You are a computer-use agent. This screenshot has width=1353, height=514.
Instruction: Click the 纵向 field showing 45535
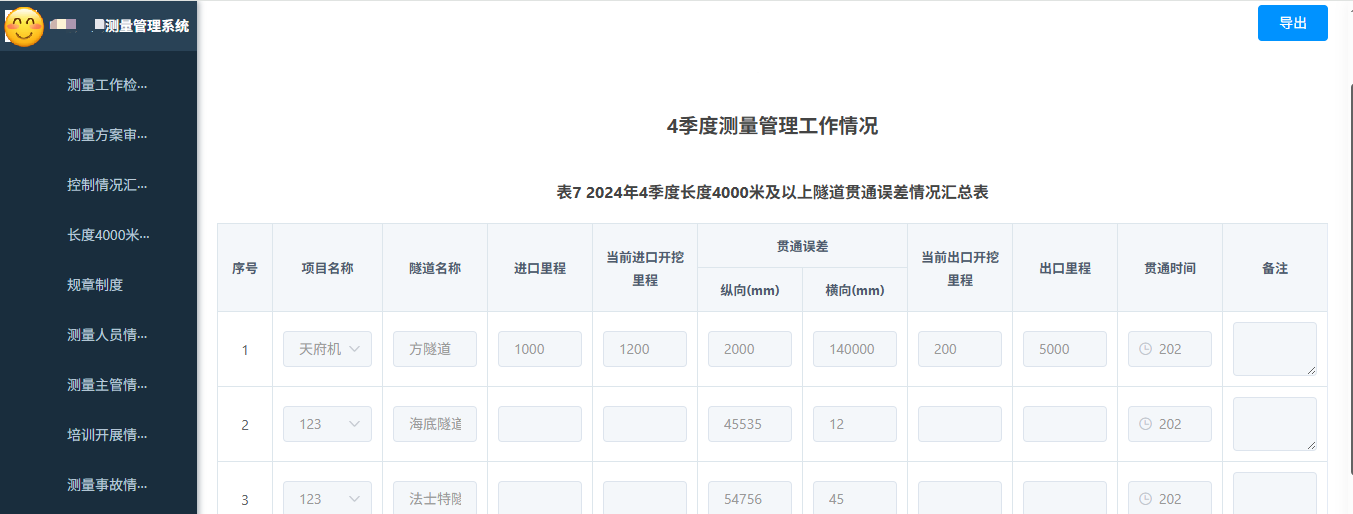point(750,424)
